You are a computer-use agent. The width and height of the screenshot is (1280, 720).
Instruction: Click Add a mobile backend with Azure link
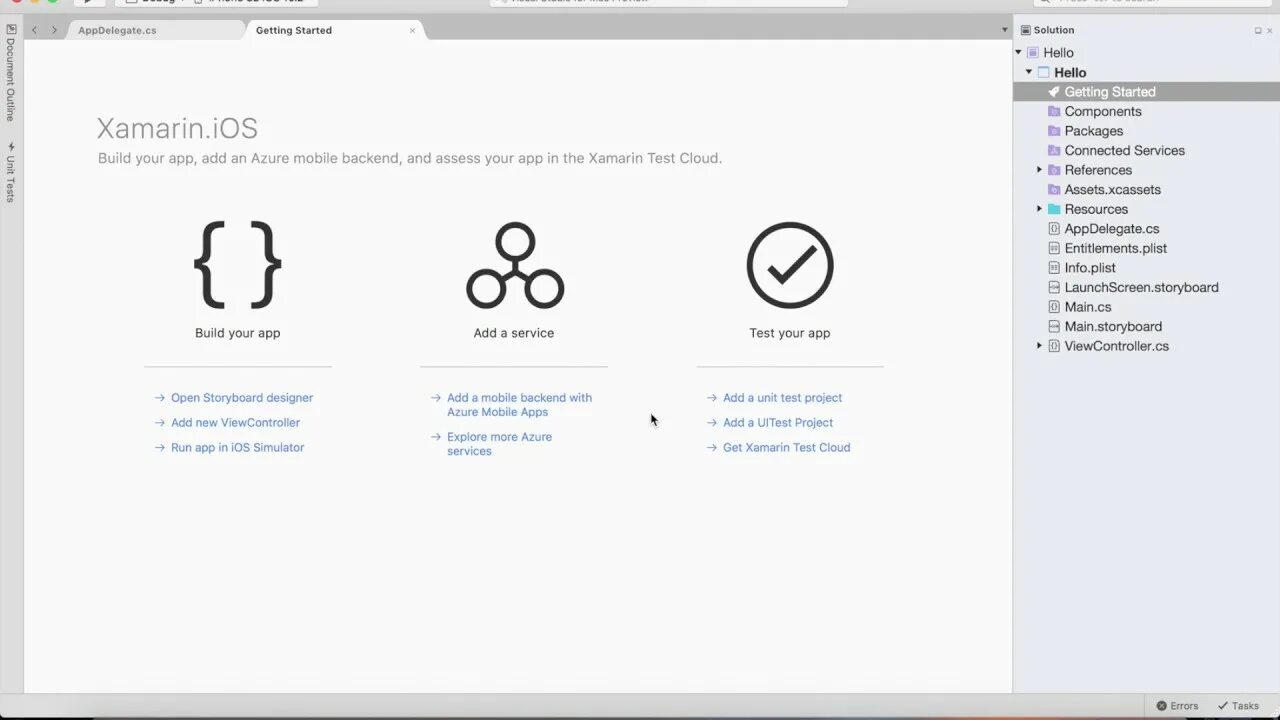coord(519,405)
